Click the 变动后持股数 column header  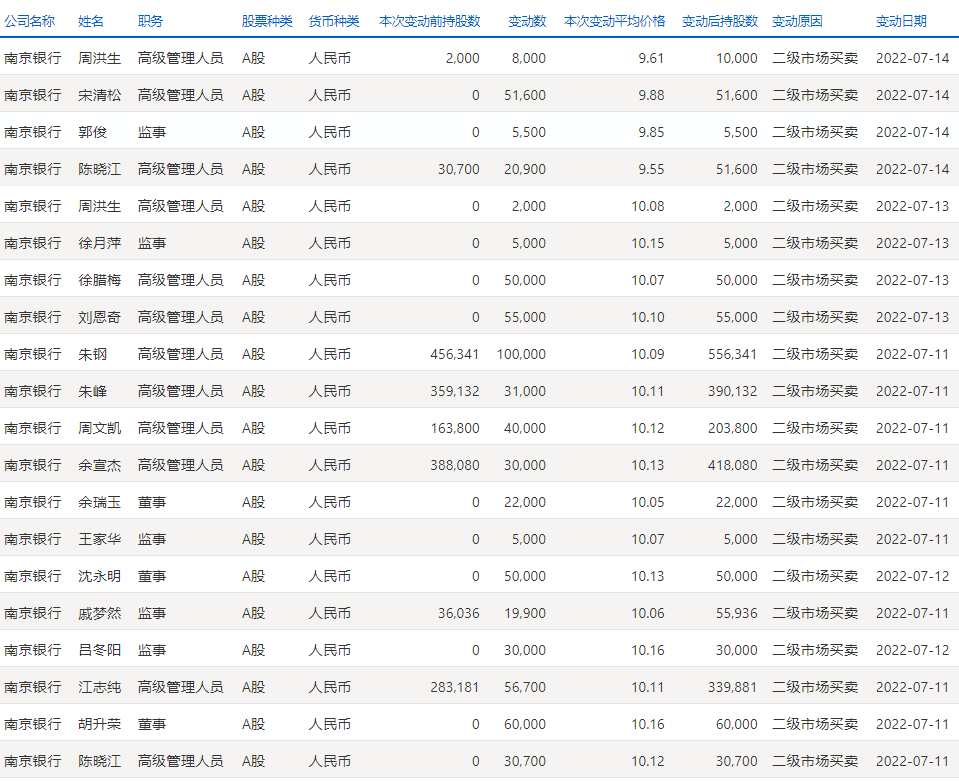(x=720, y=21)
